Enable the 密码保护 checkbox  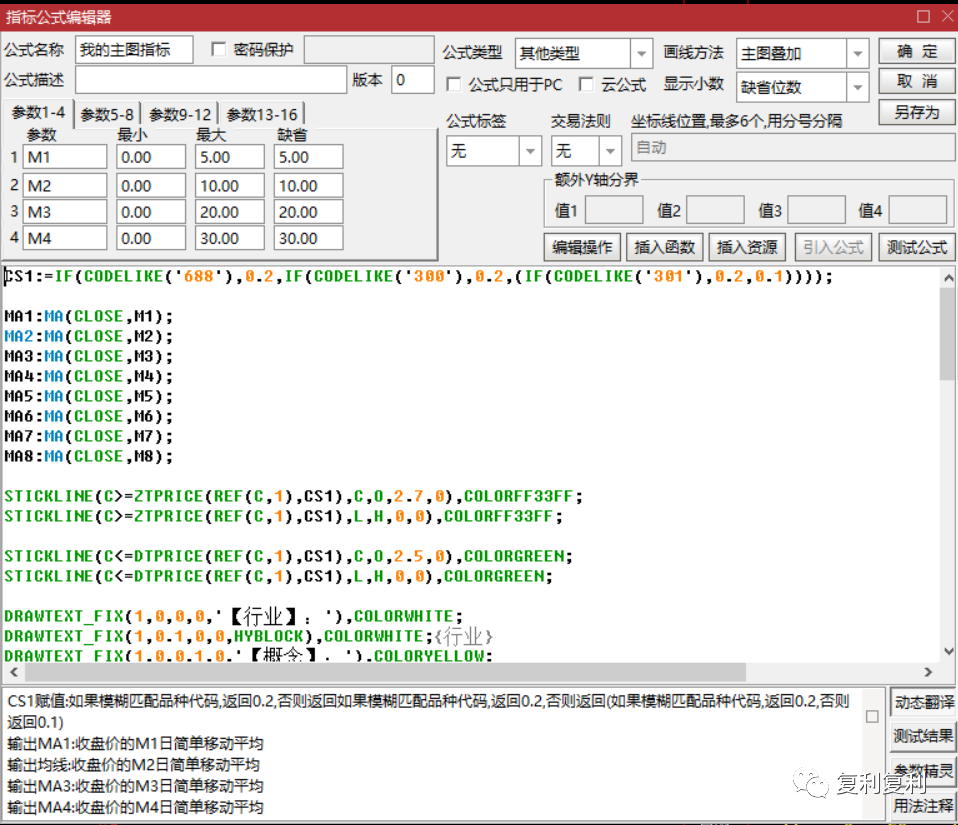[x=218, y=50]
